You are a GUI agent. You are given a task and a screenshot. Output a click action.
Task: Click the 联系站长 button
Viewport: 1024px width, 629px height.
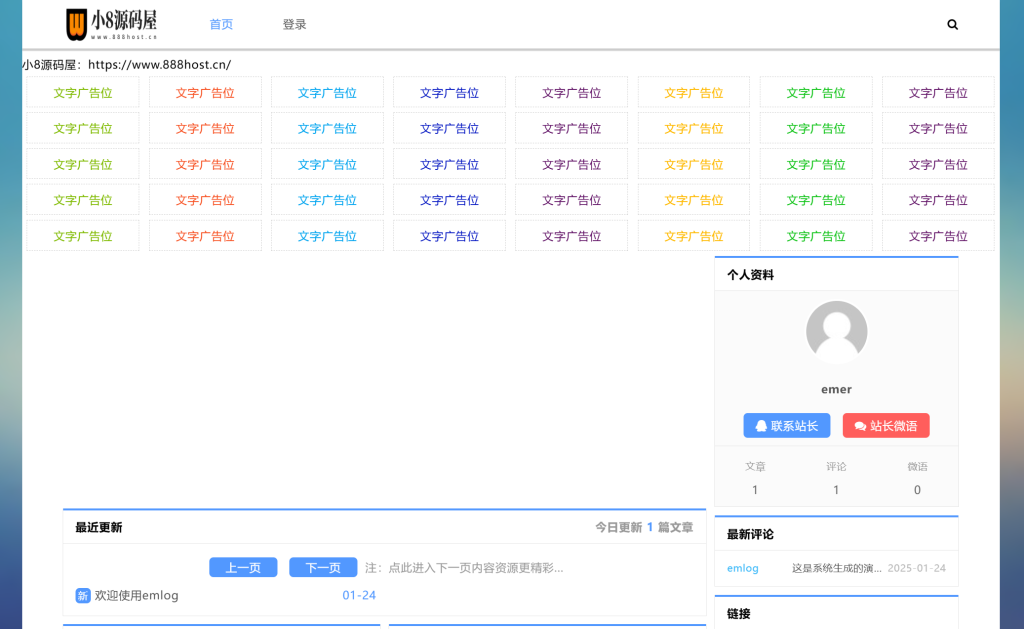[x=786, y=426]
